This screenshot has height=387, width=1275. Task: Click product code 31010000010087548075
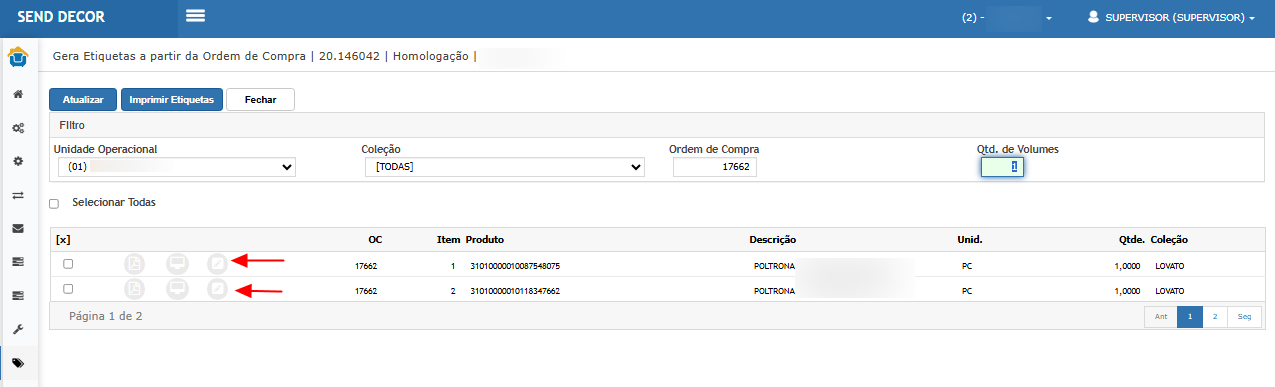[x=514, y=266]
